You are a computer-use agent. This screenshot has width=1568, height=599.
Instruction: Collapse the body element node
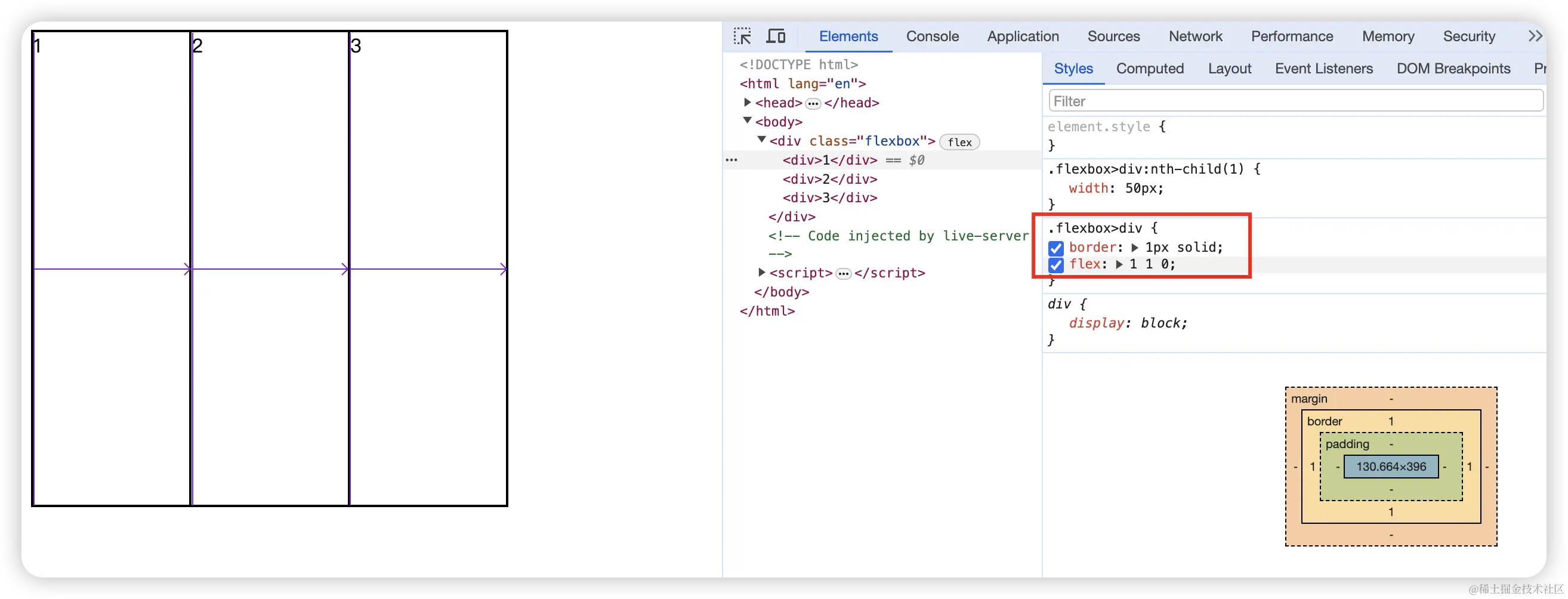pos(747,121)
